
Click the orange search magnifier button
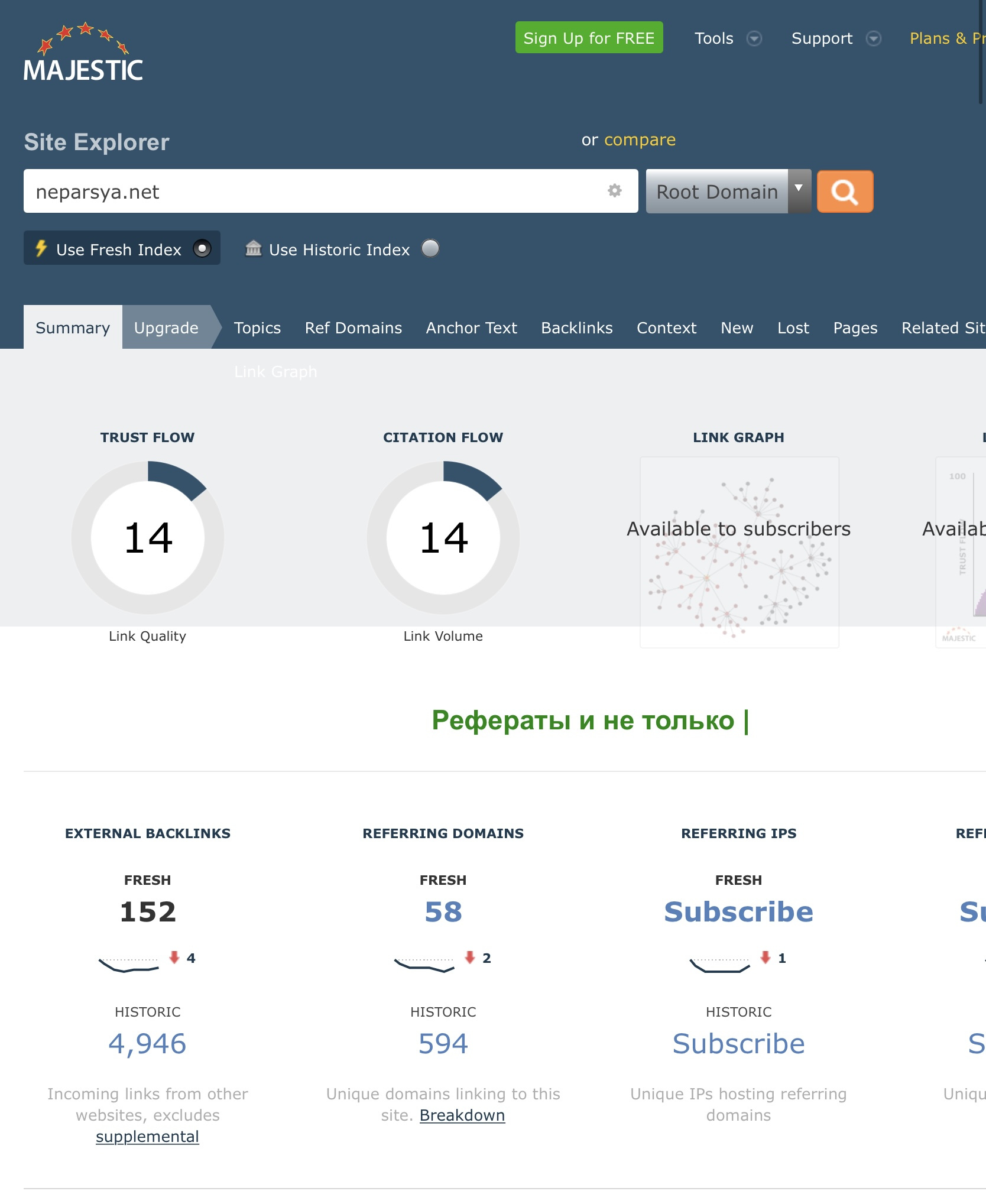point(845,192)
